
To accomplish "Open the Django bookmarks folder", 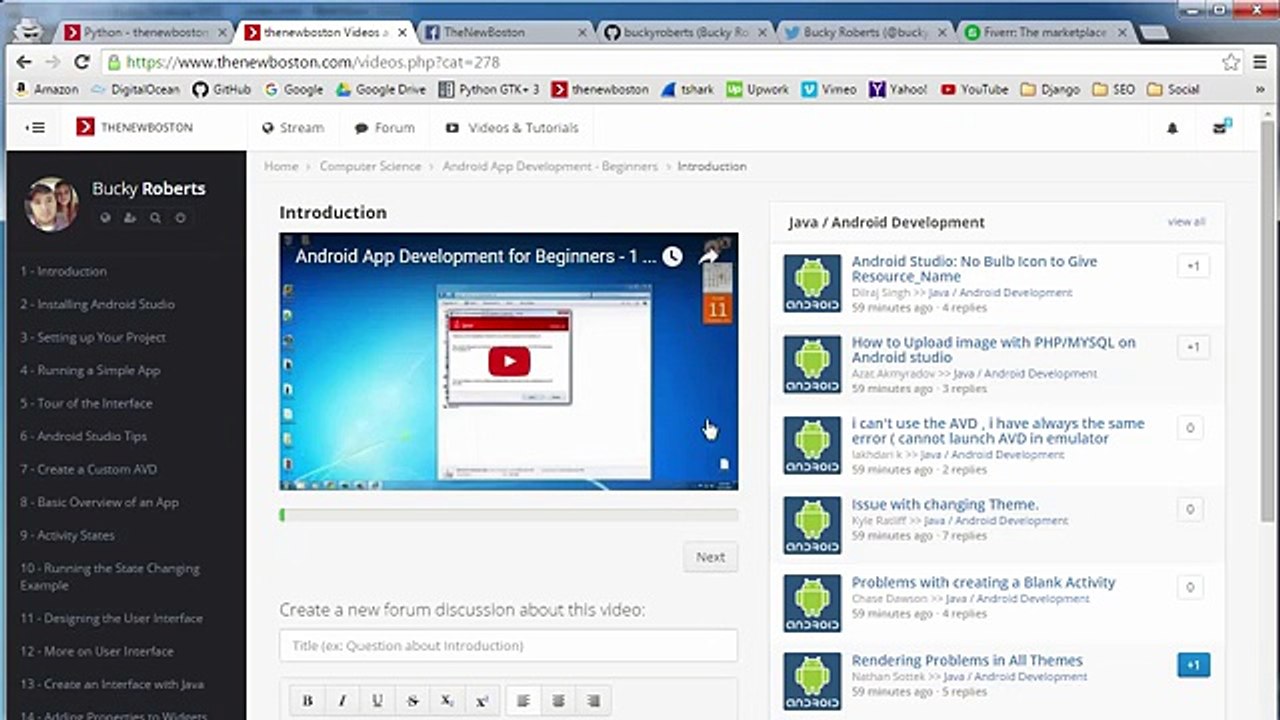I will pos(1050,89).
